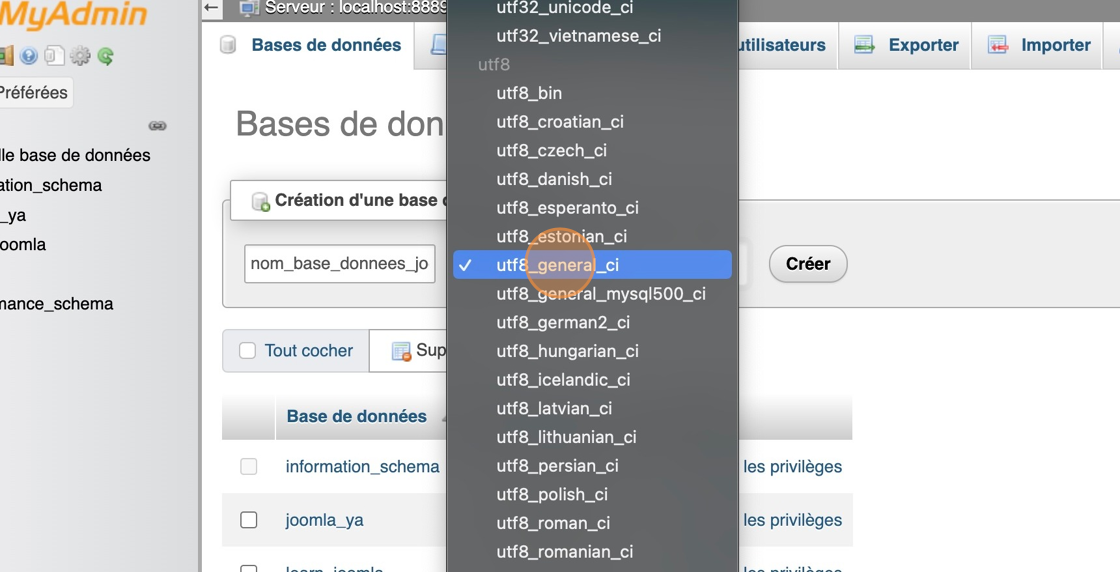The image size is (1120, 572).
Task: Click the green reload navigation icon
Action: tap(106, 56)
